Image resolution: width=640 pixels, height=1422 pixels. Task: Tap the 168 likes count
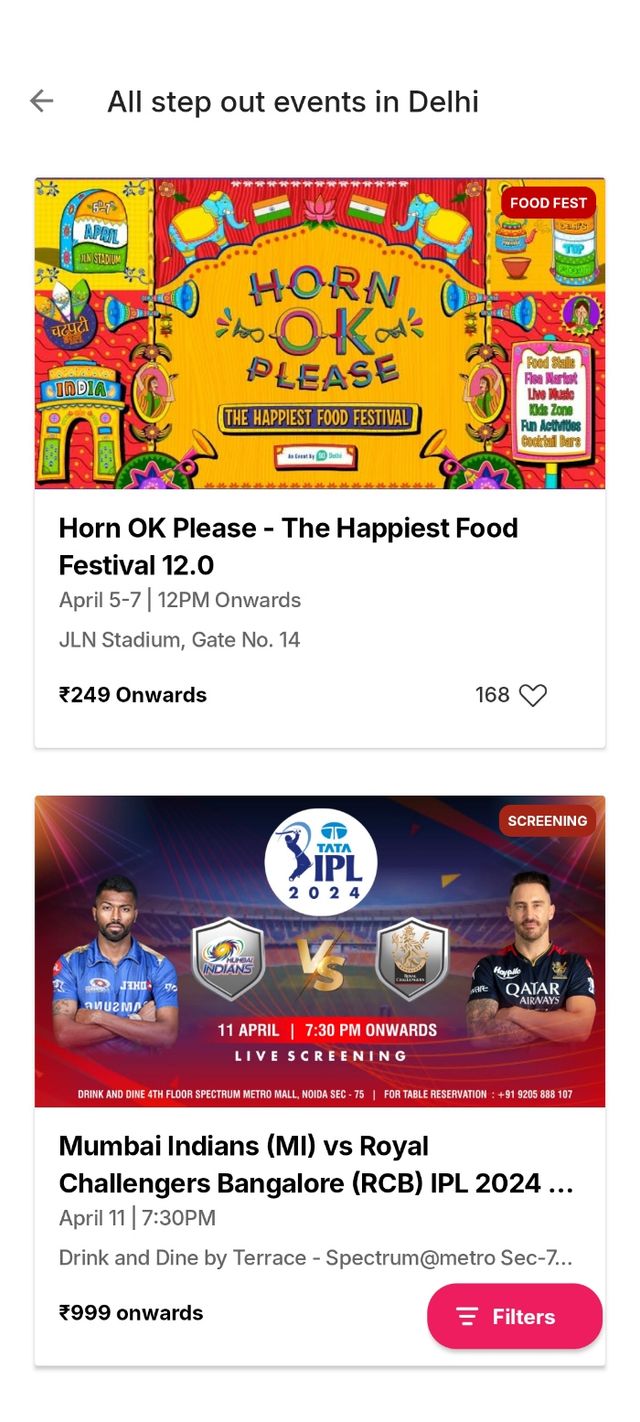[x=492, y=695]
